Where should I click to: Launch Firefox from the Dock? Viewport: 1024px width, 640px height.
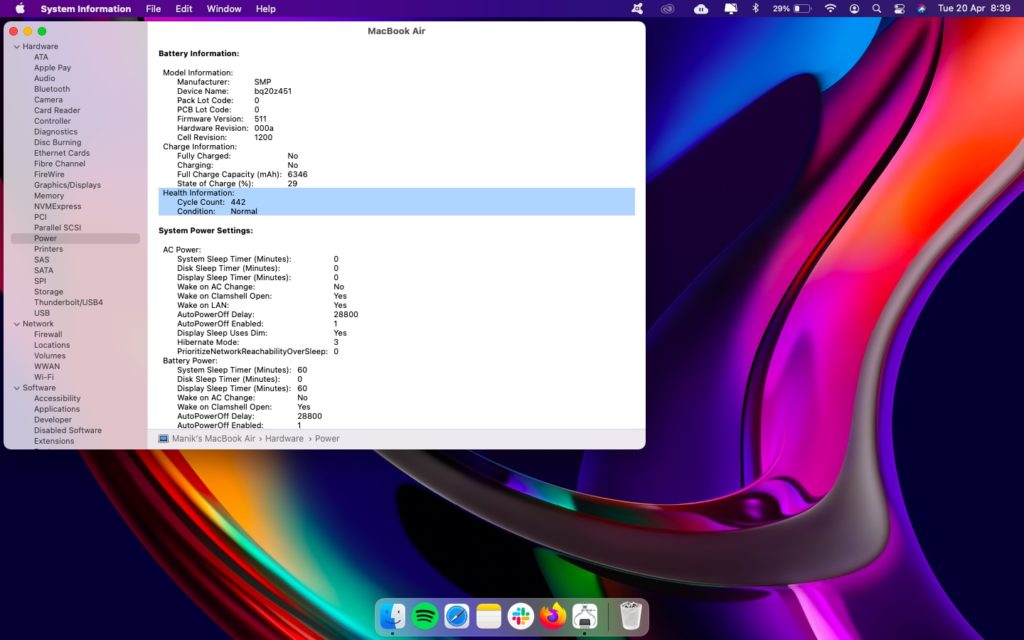551,617
